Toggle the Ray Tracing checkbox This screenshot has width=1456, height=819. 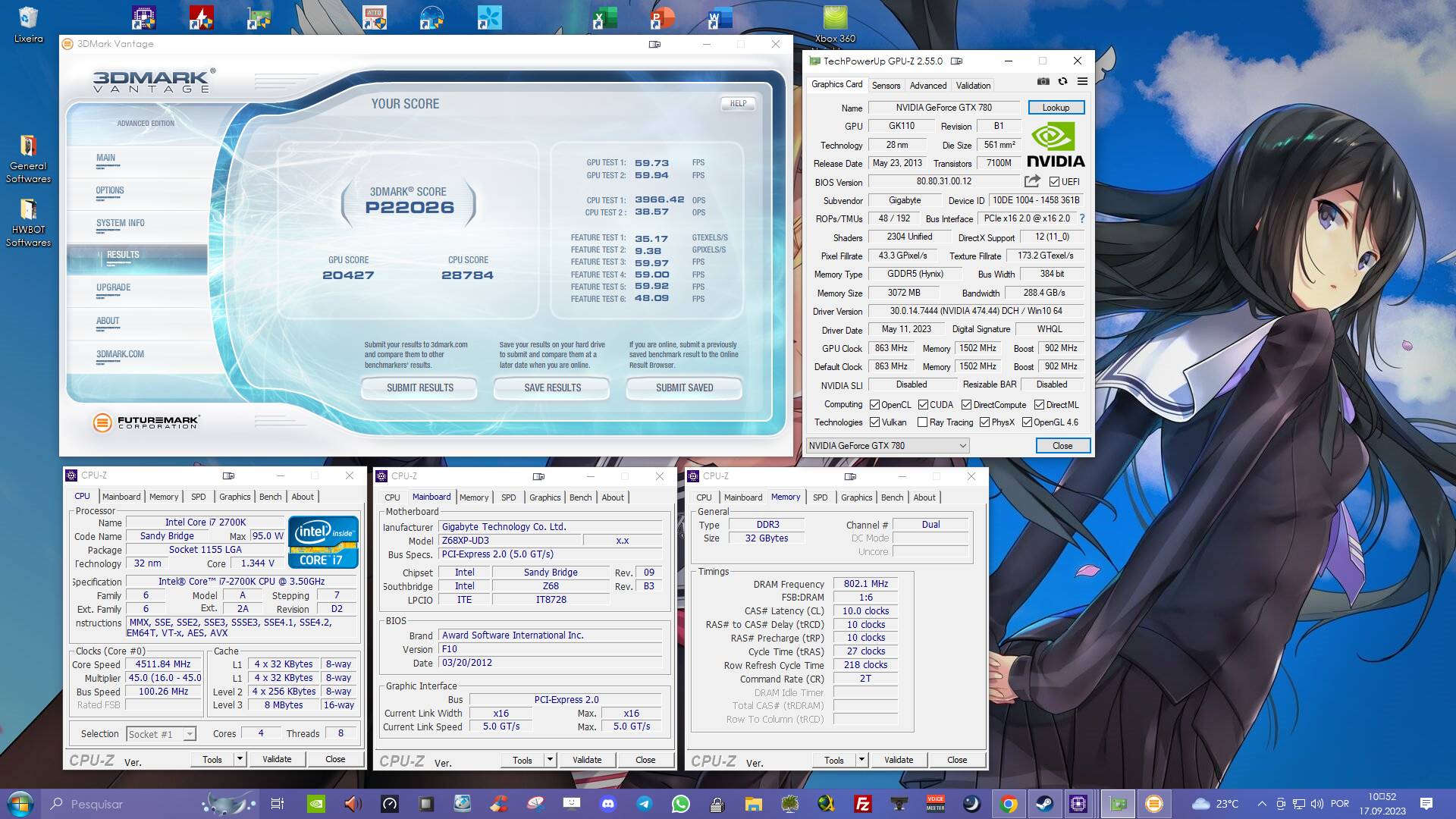[922, 422]
